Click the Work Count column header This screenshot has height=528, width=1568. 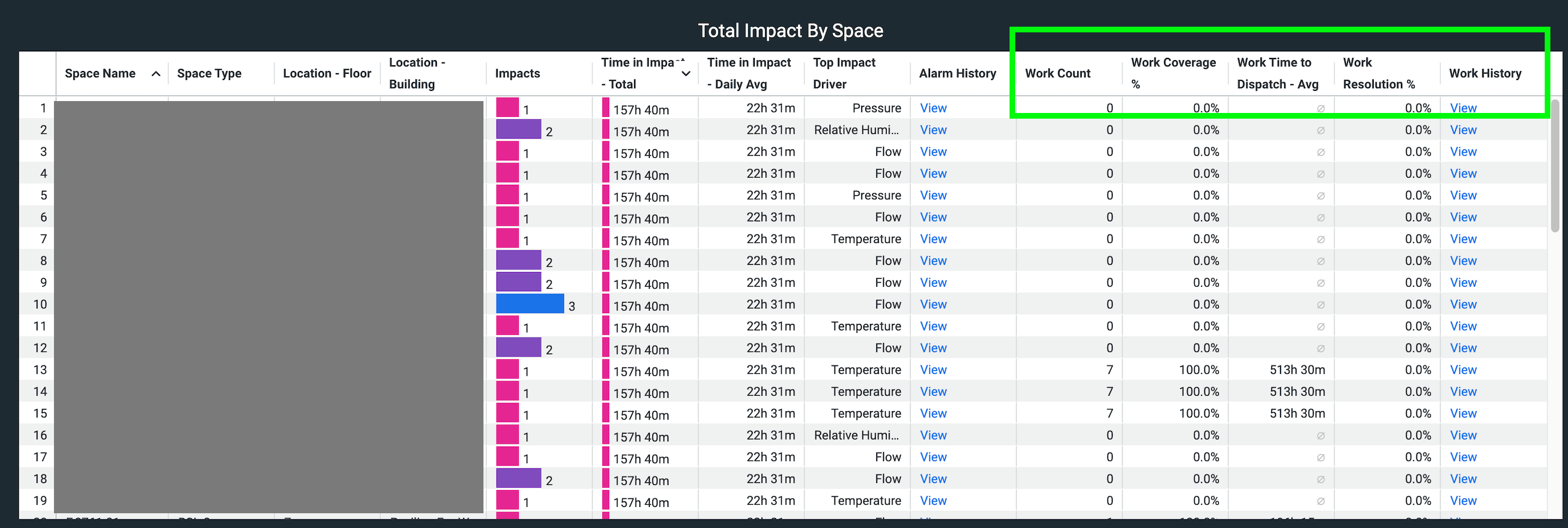(x=1057, y=74)
